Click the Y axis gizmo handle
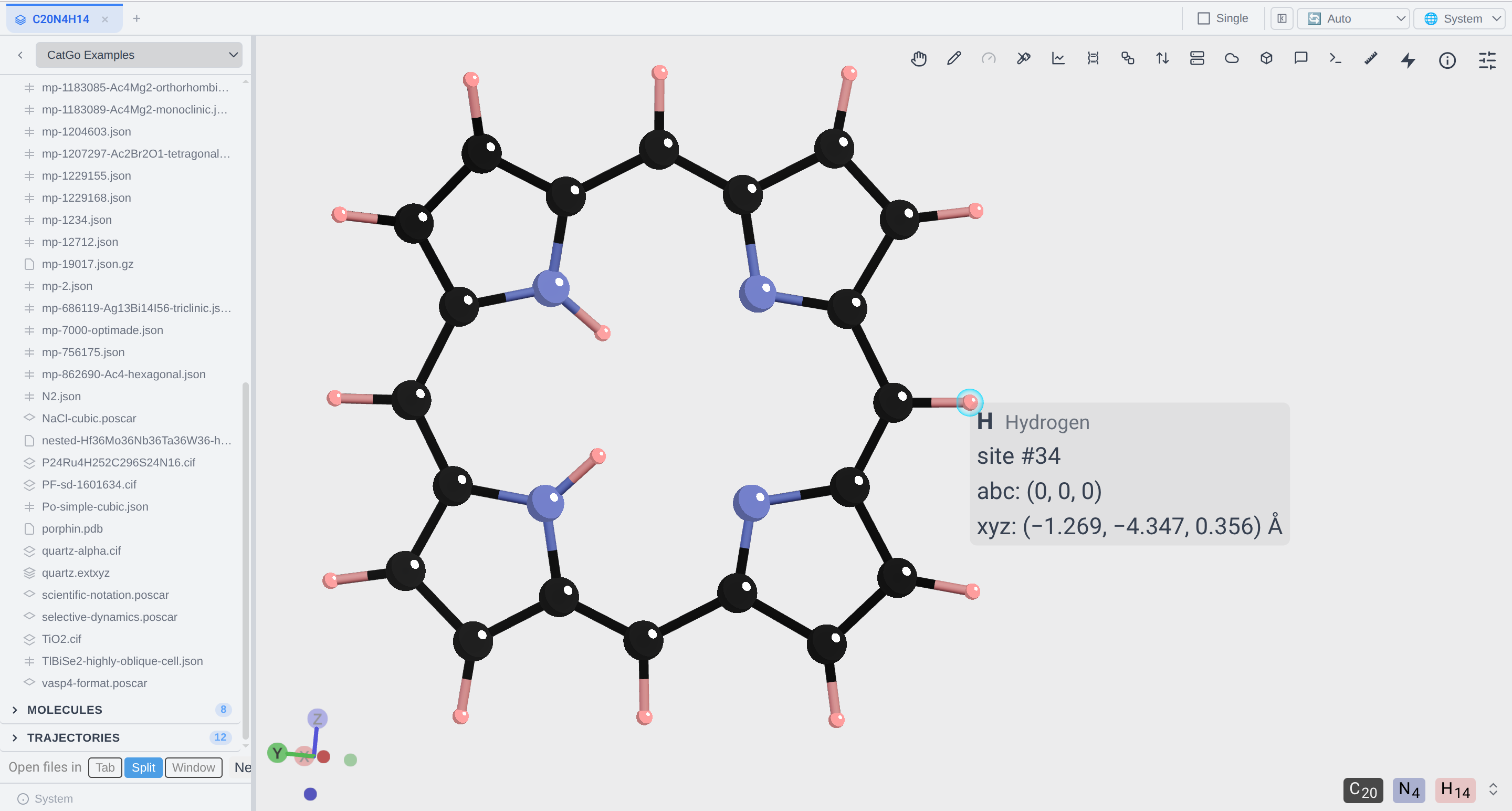 (x=277, y=753)
